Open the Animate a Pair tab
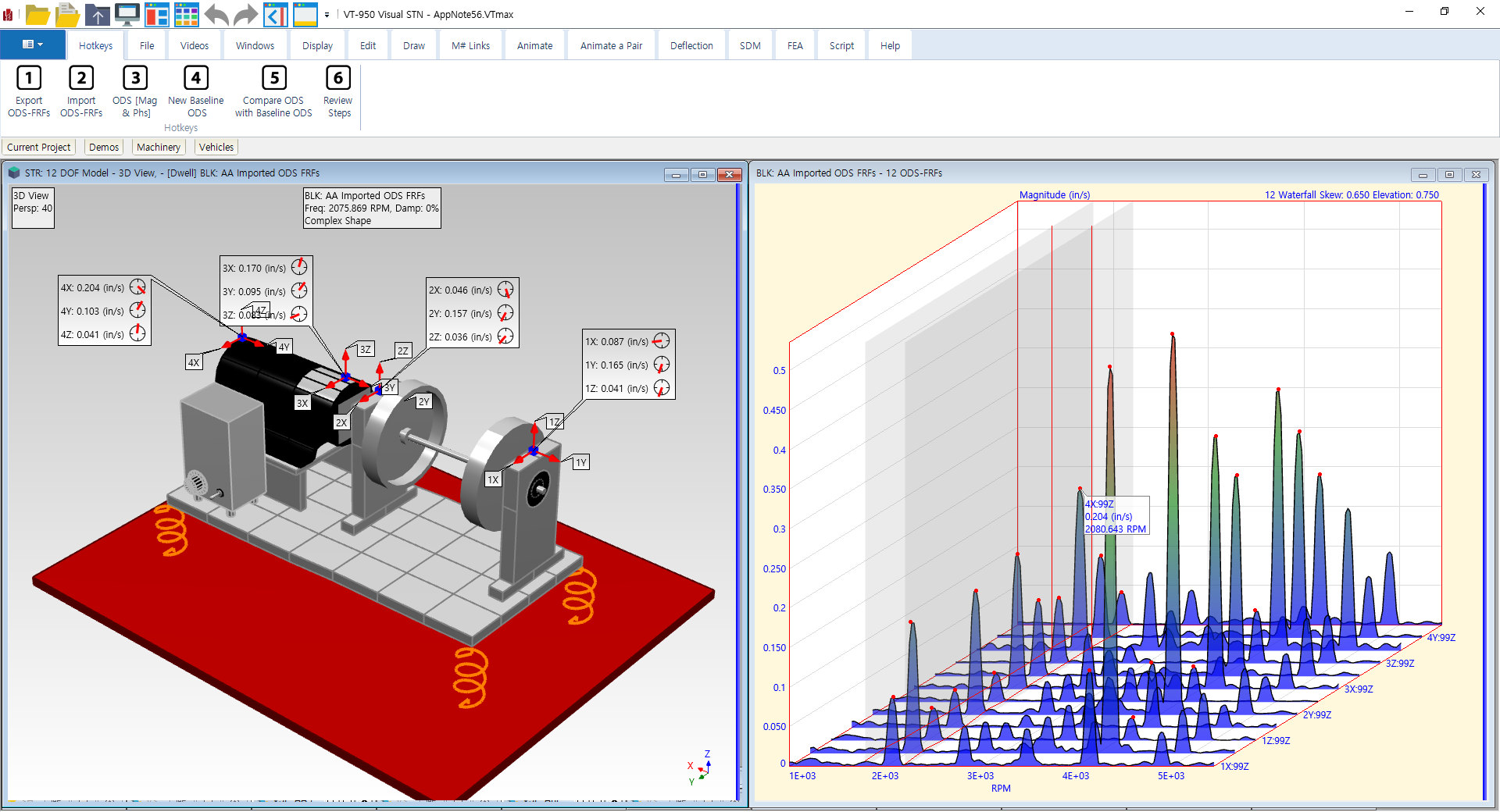 (x=611, y=45)
